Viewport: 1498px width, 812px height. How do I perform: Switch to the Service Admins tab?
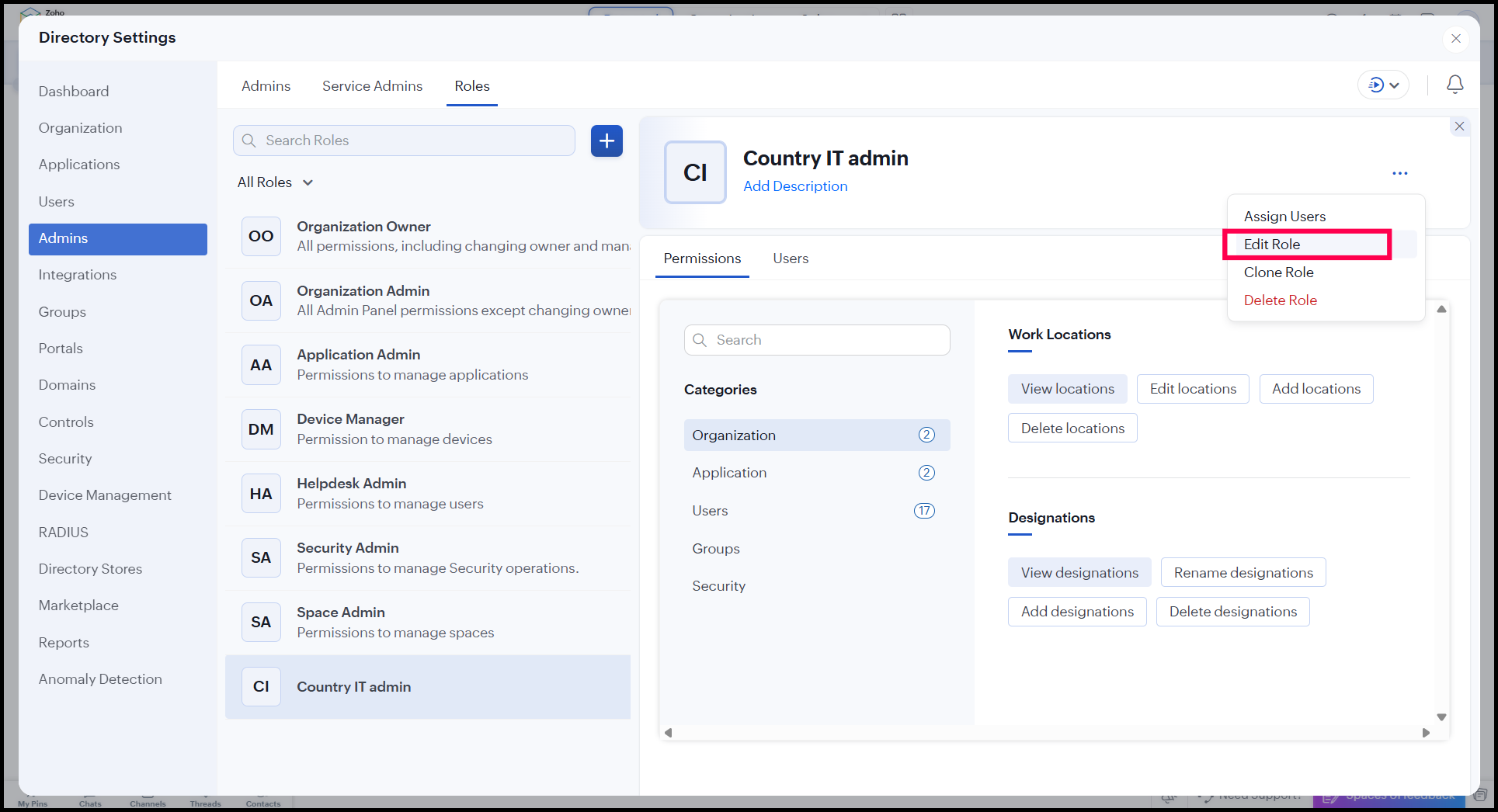pos(372,86)
